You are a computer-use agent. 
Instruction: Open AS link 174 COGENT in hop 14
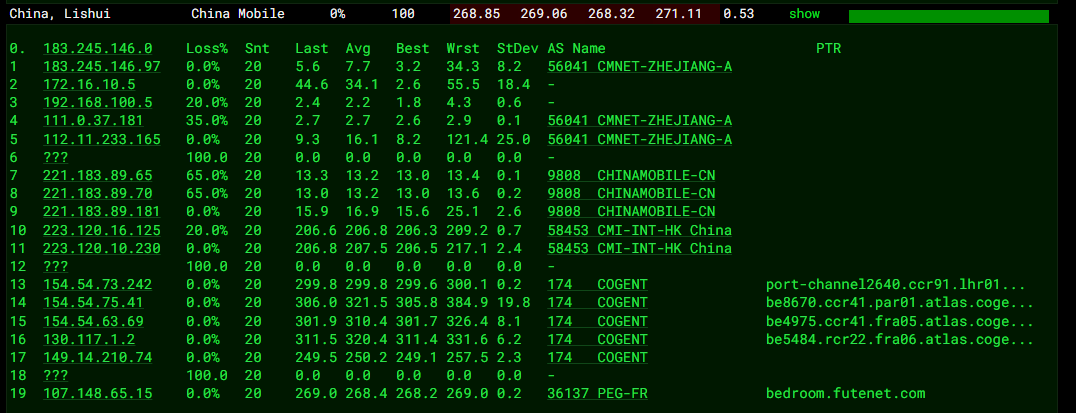[x=598, y=303]
